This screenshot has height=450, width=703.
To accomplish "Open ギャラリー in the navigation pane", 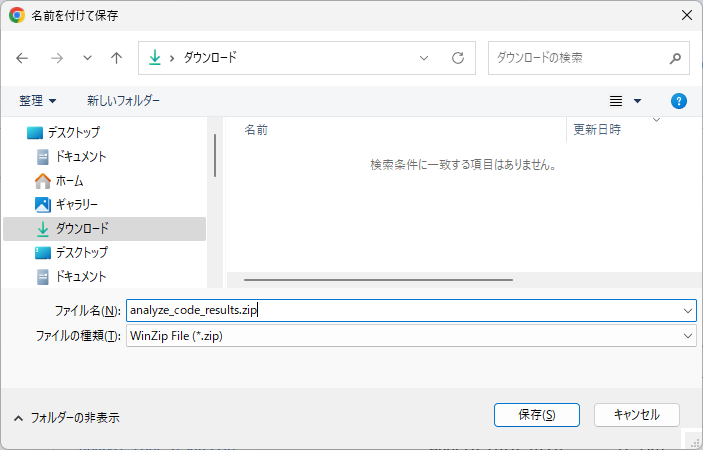I will [66, 204].
